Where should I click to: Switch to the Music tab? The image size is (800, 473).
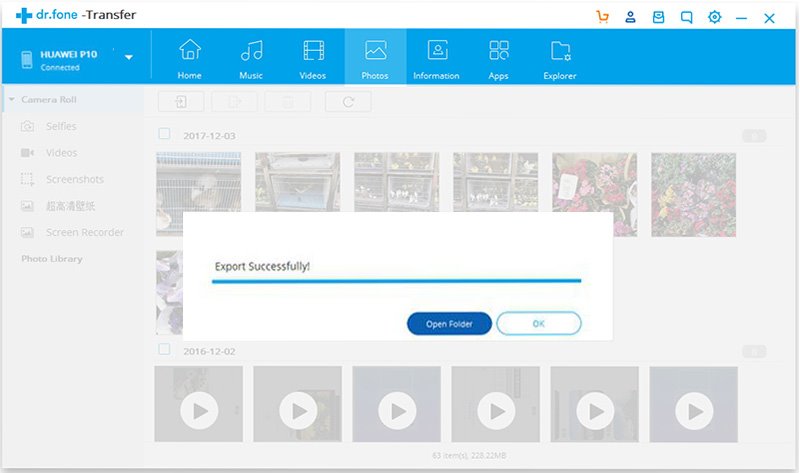coord(251,59)
